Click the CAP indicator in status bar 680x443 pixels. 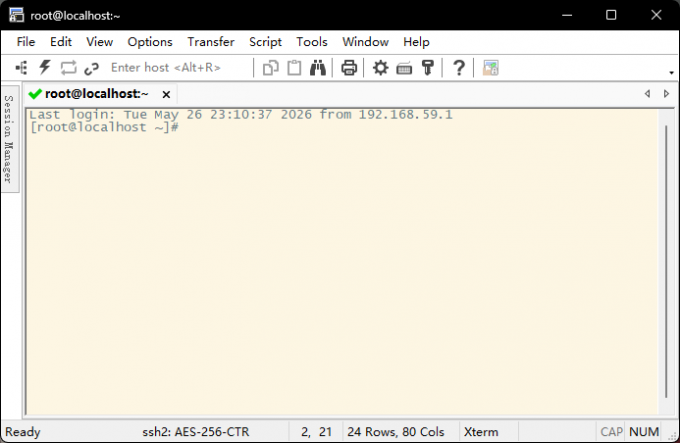[x=611, y=432]
